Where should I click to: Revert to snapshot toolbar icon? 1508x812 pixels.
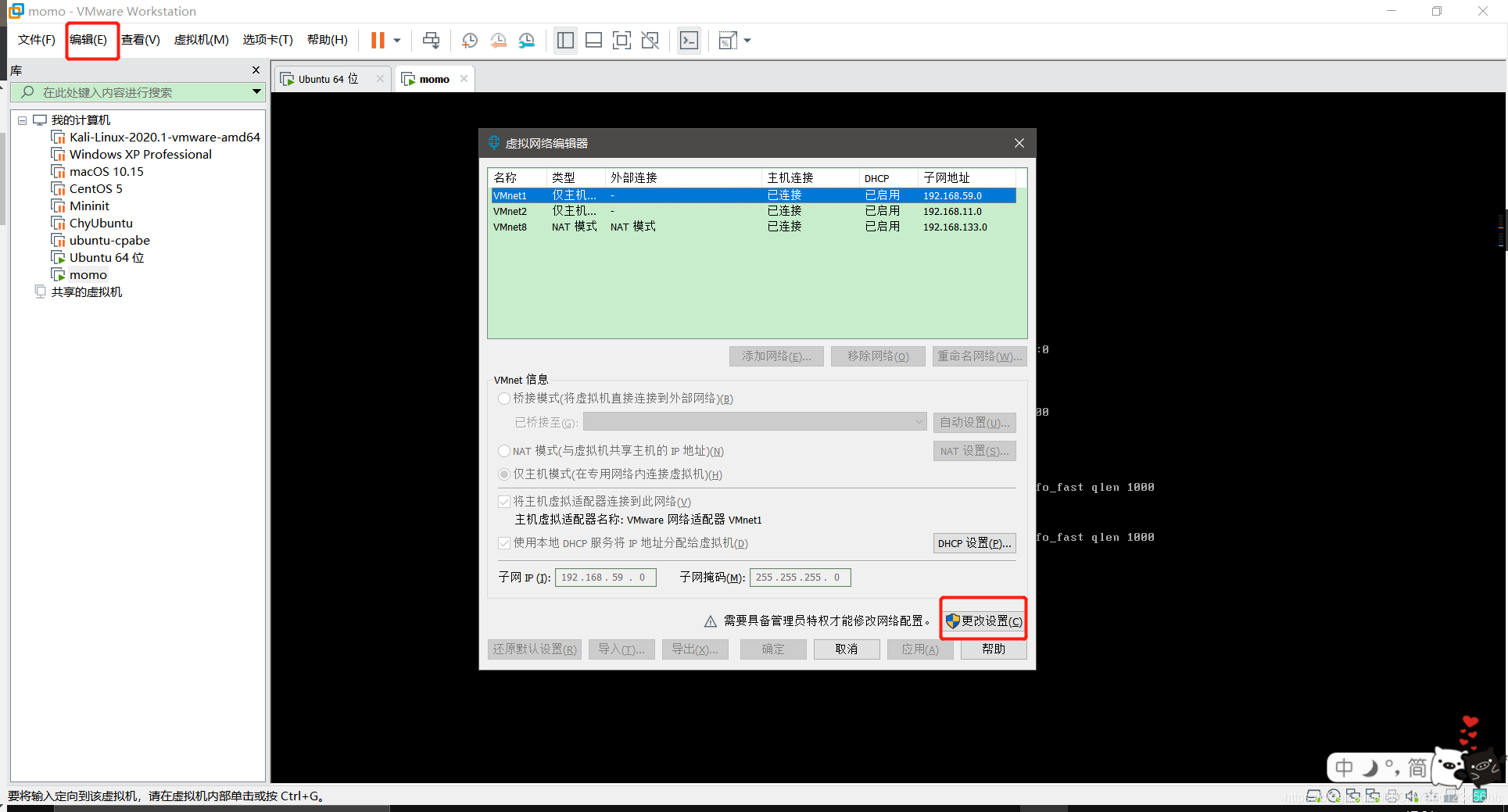[498, 41]
